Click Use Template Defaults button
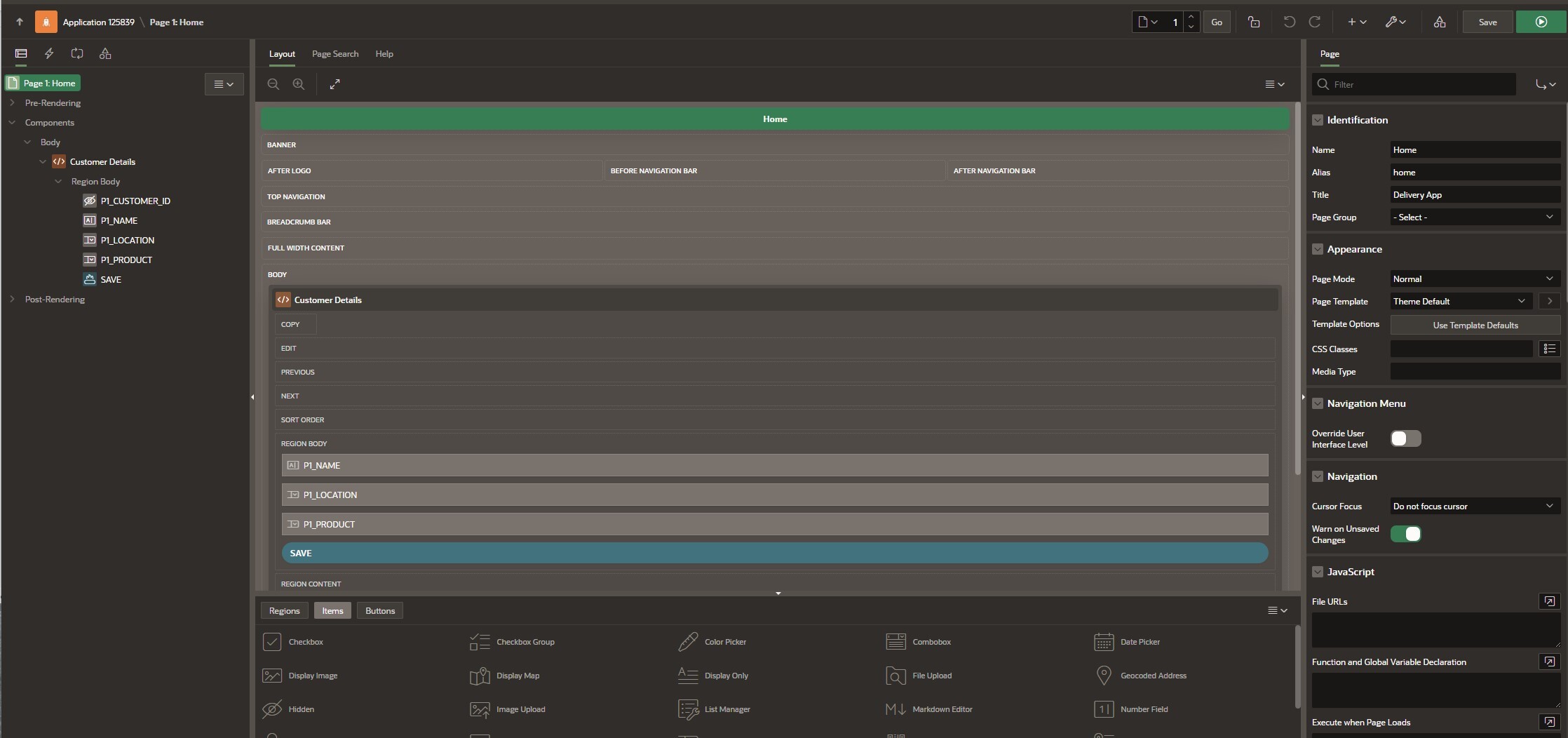 (1475, 325)
